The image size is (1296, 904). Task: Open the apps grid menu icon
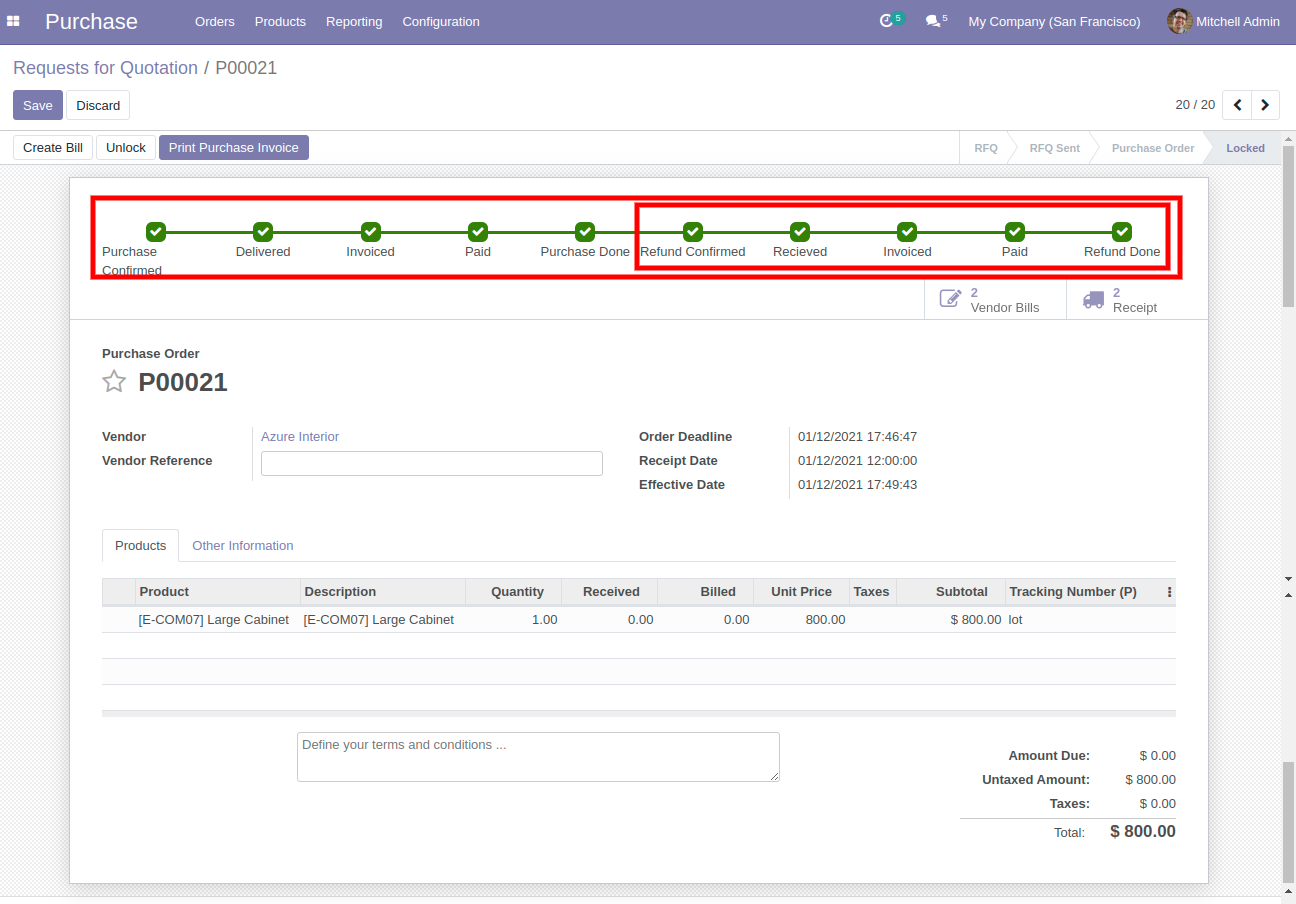pos(14,21)
